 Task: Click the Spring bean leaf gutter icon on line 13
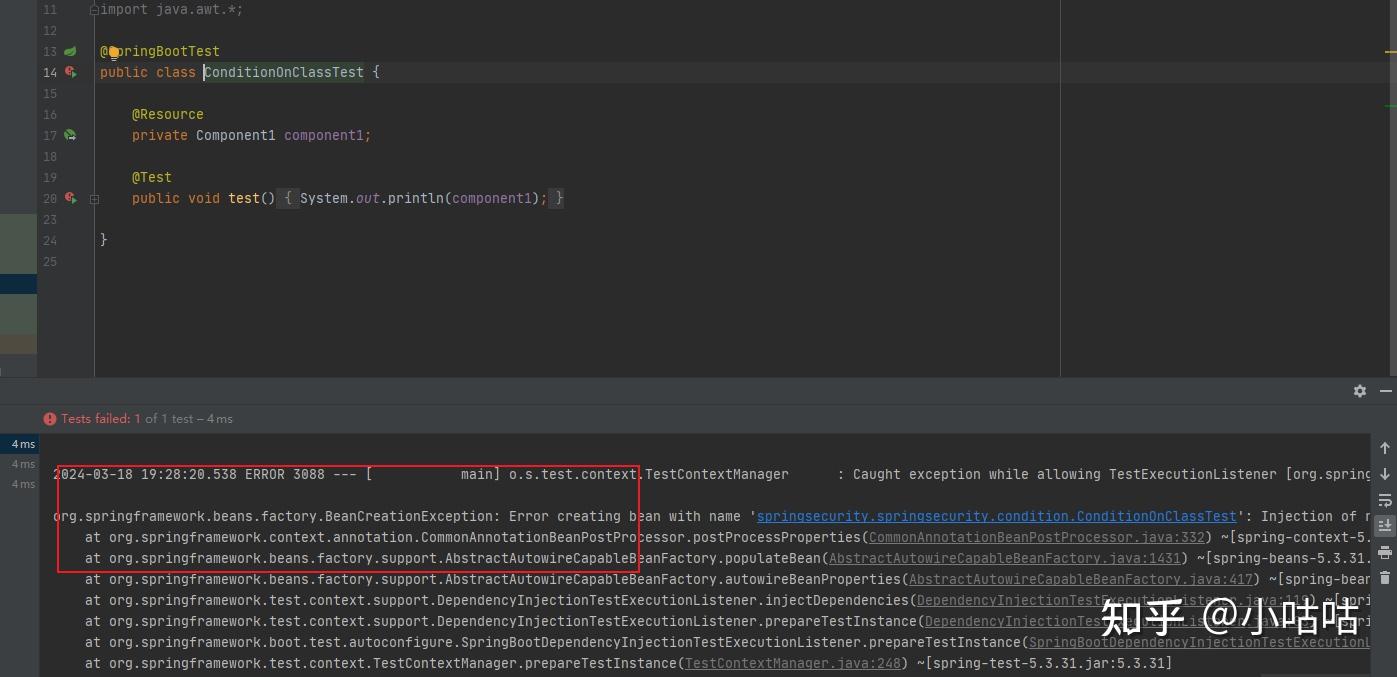tap(70, 51)
